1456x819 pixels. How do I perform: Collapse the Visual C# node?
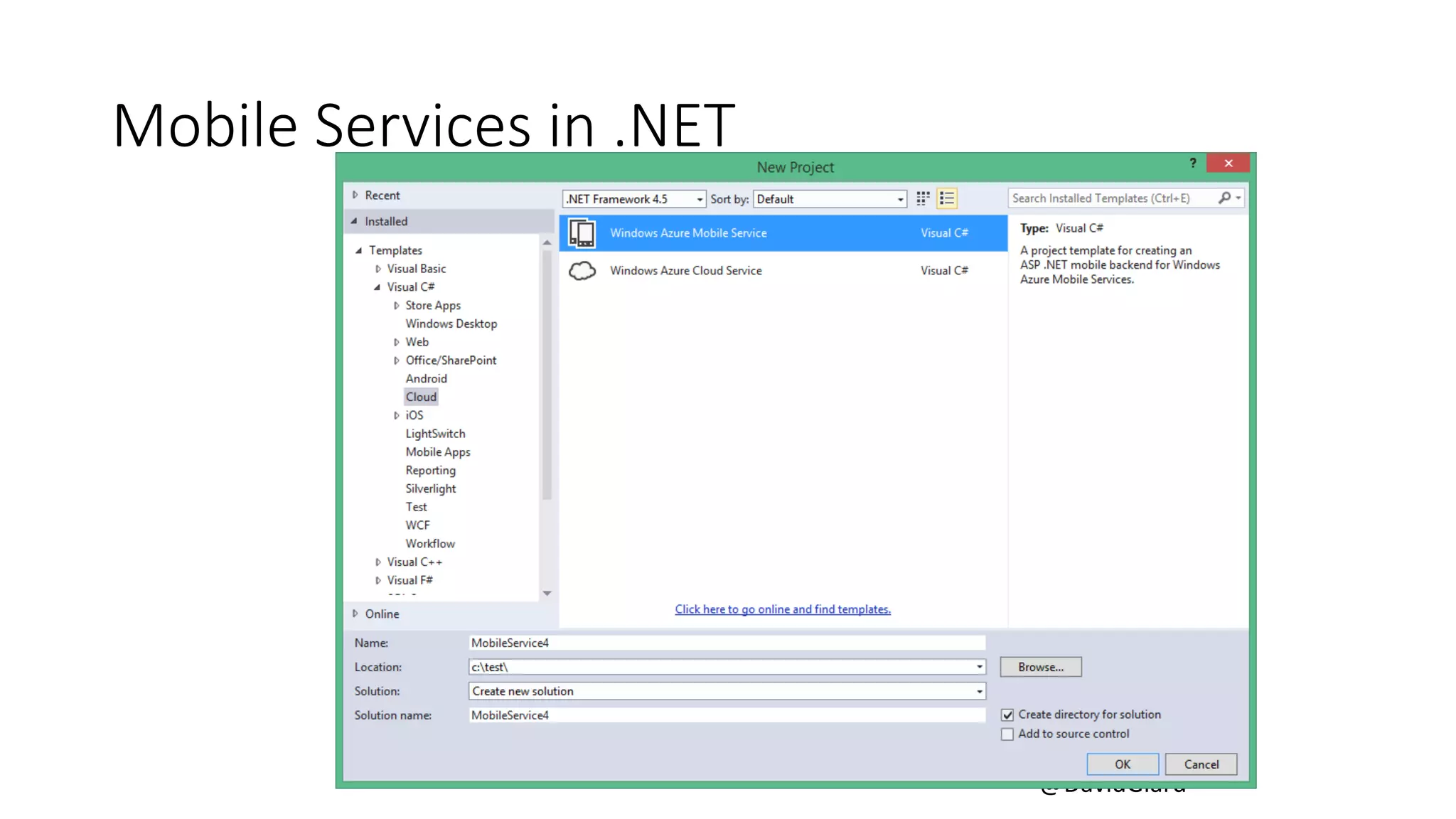[378, 287]
